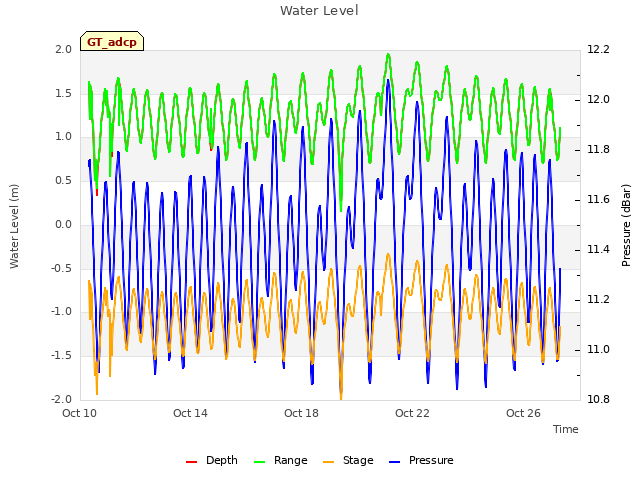This screenshot has height=480, width=640.
Task: Click the Oct 10 tick label
Action: pyautogui.click(x=80, y=413)
